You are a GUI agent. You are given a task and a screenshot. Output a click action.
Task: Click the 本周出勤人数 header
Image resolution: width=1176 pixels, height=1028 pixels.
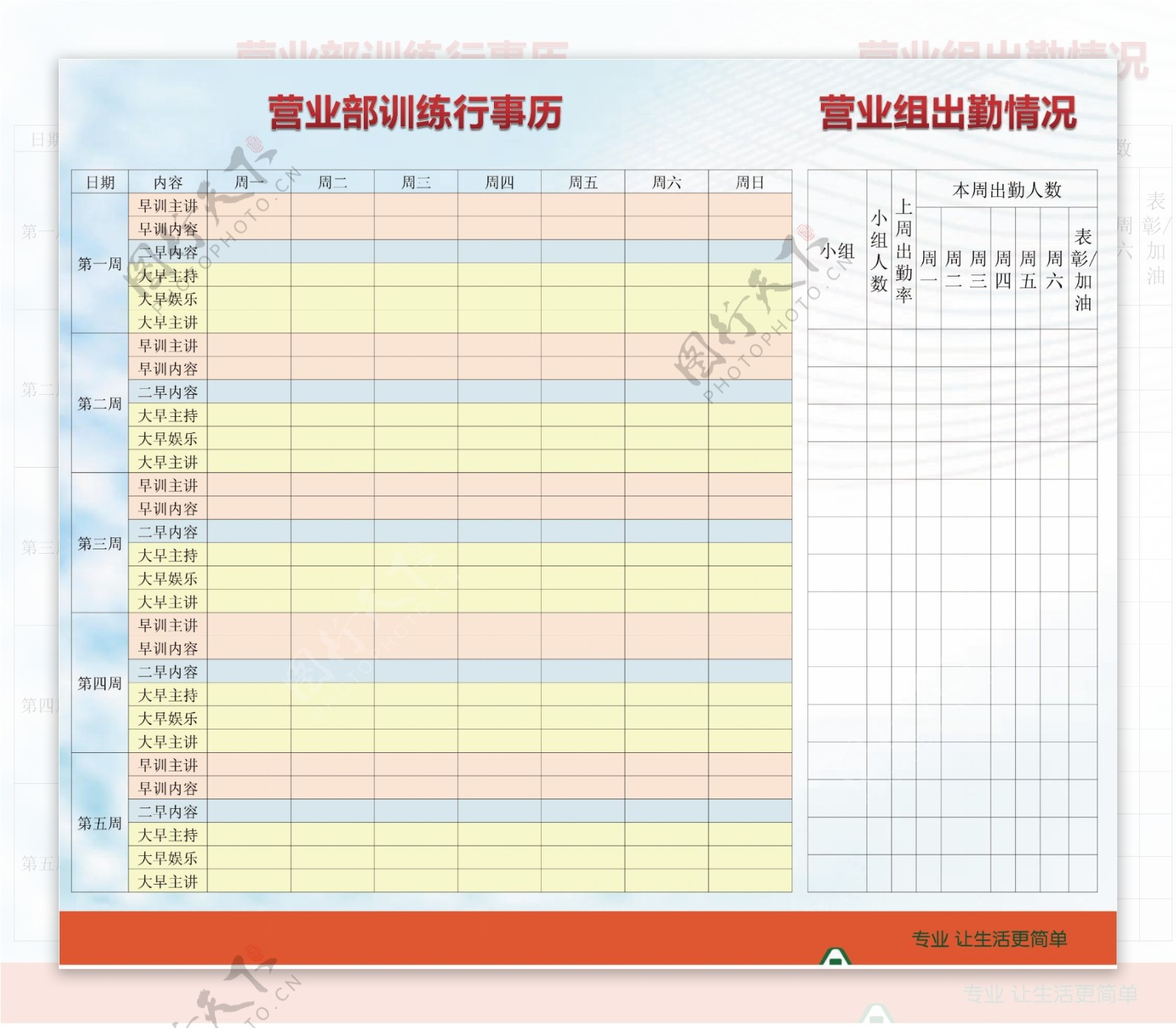click(x=1007, y=190)
